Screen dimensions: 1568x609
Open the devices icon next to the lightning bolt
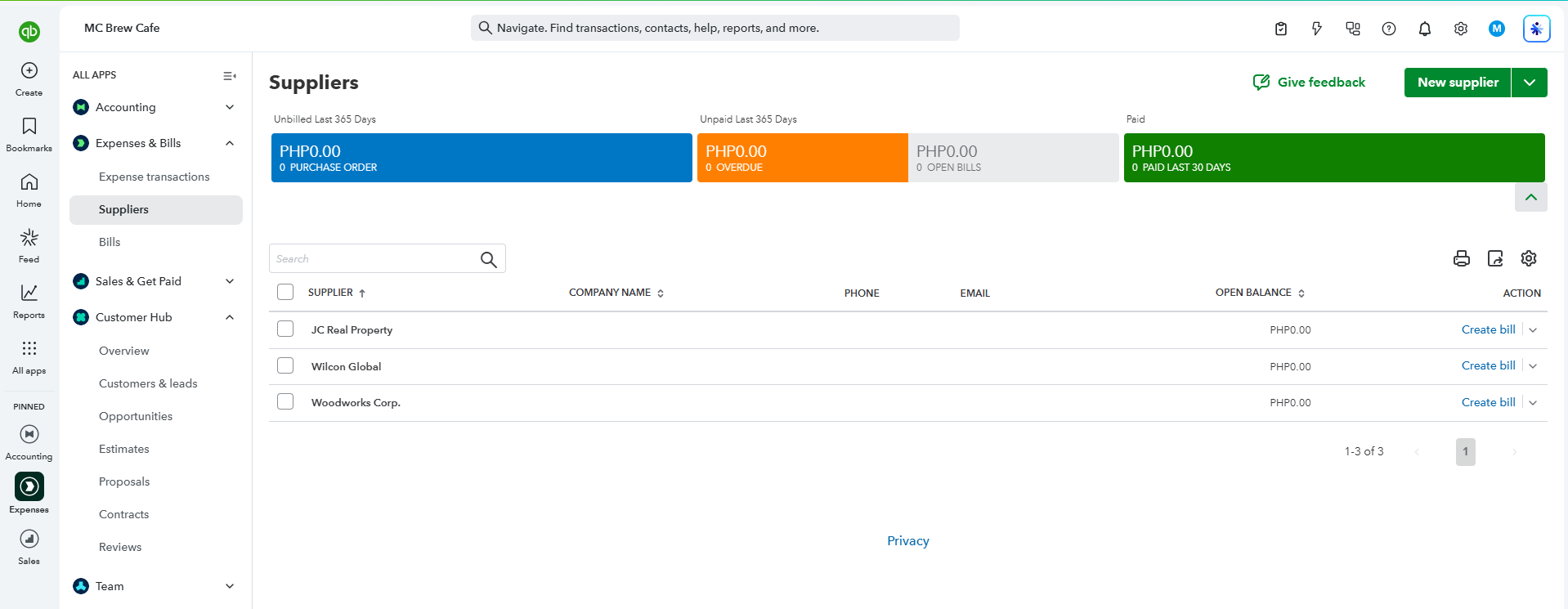[1353, 29]
